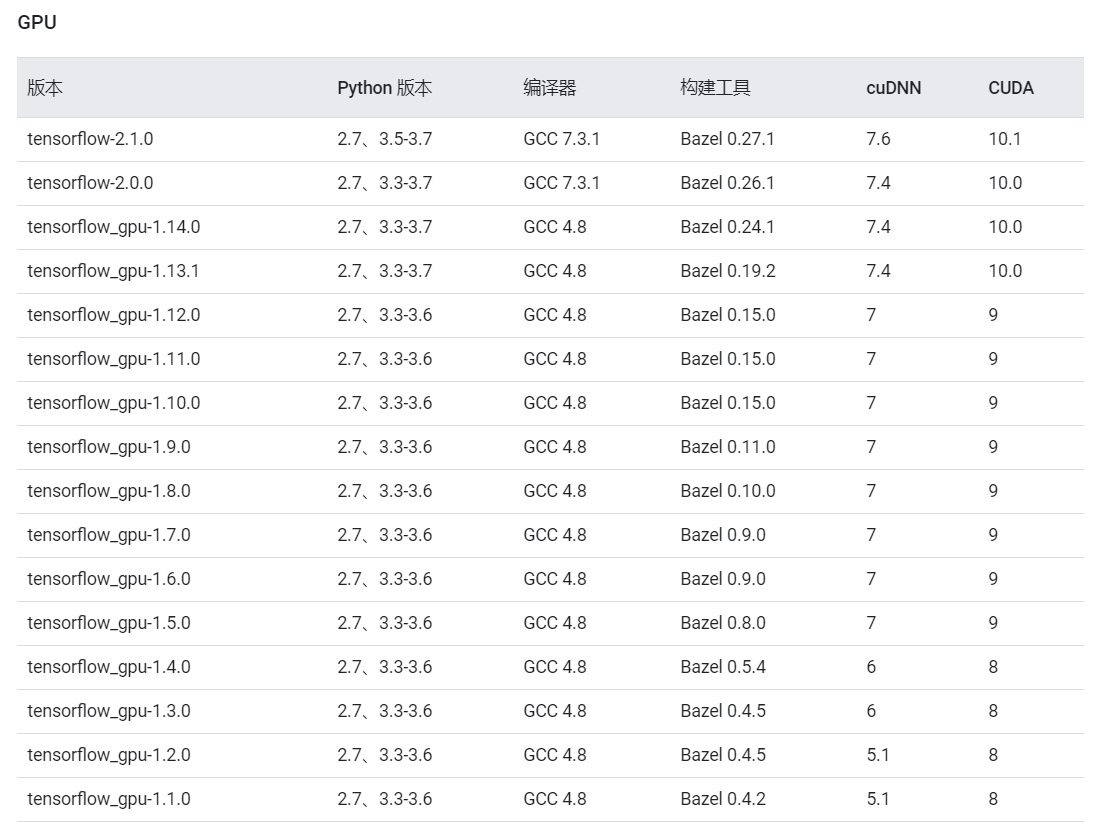Image resolution: width=1098 pixels, height=831 pixels.
Task: Select the tensorflow_gpu-1.5.0 cell
Action: [109, 623]
